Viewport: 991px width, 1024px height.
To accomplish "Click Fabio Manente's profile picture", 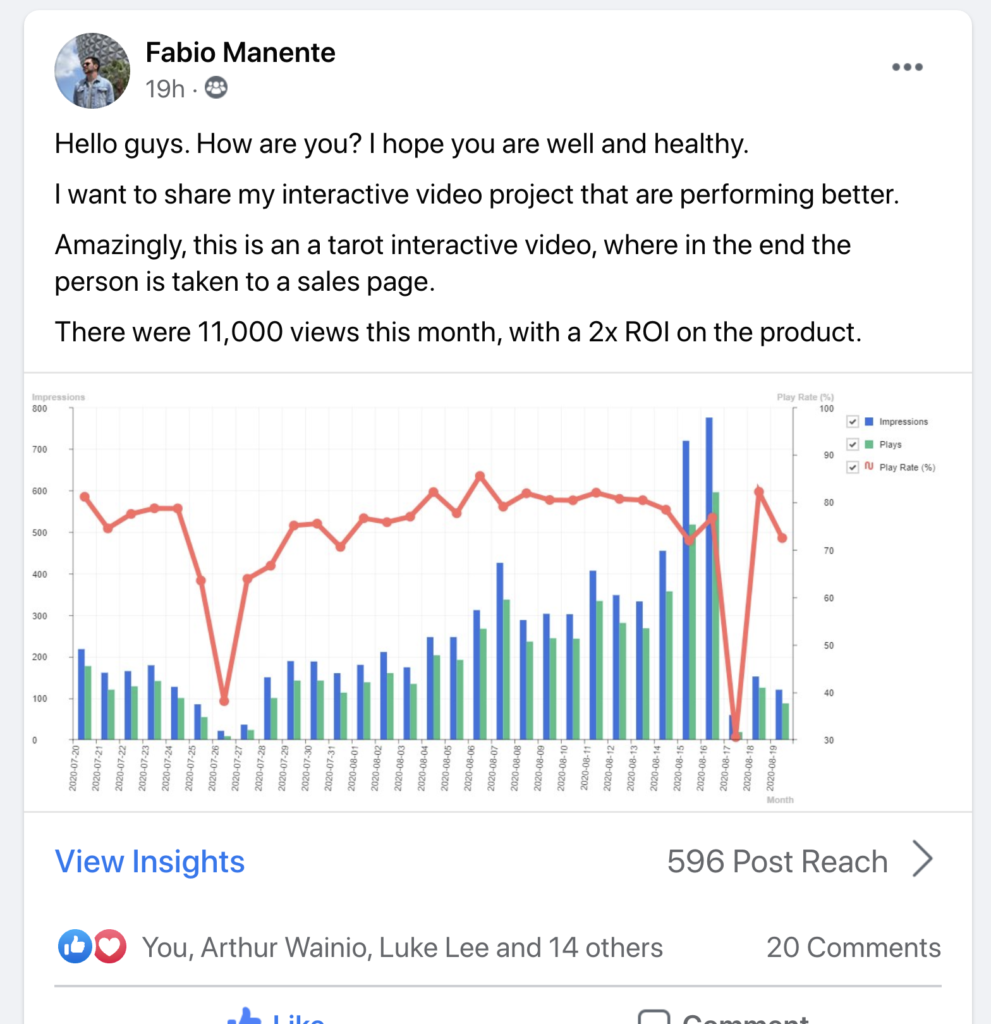I will [x=93, y=70].
